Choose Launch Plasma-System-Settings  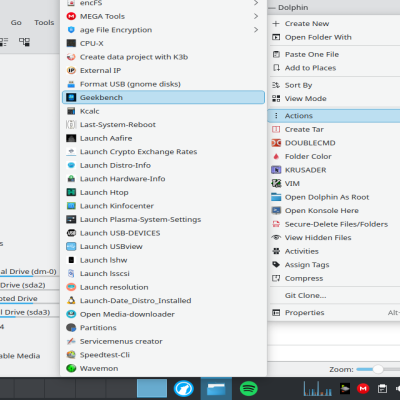[163, 219]
